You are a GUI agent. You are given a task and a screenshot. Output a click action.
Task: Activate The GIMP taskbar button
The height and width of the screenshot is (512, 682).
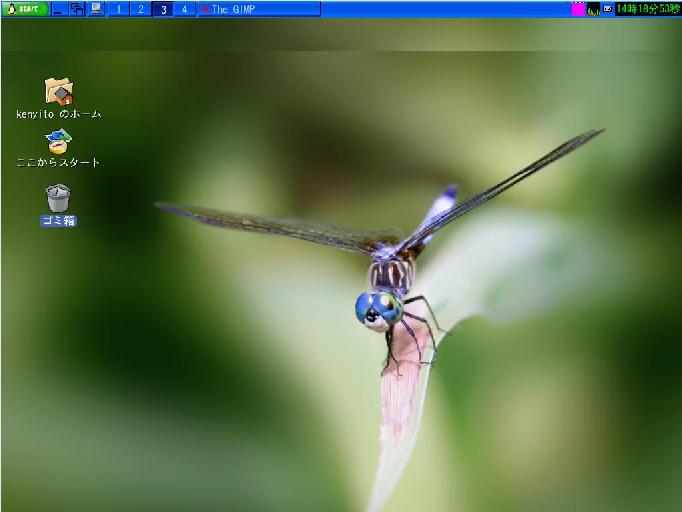pyautogui.click(x=259, y=9)
